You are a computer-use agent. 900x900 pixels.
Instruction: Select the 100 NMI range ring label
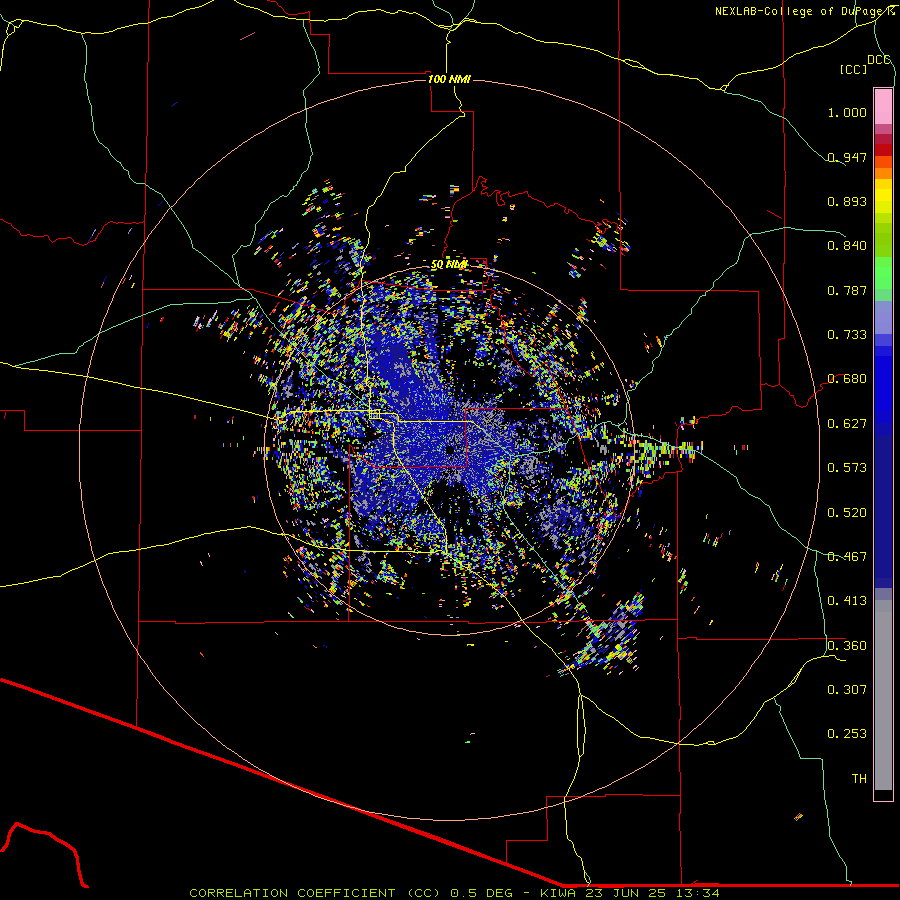[449, 79]
